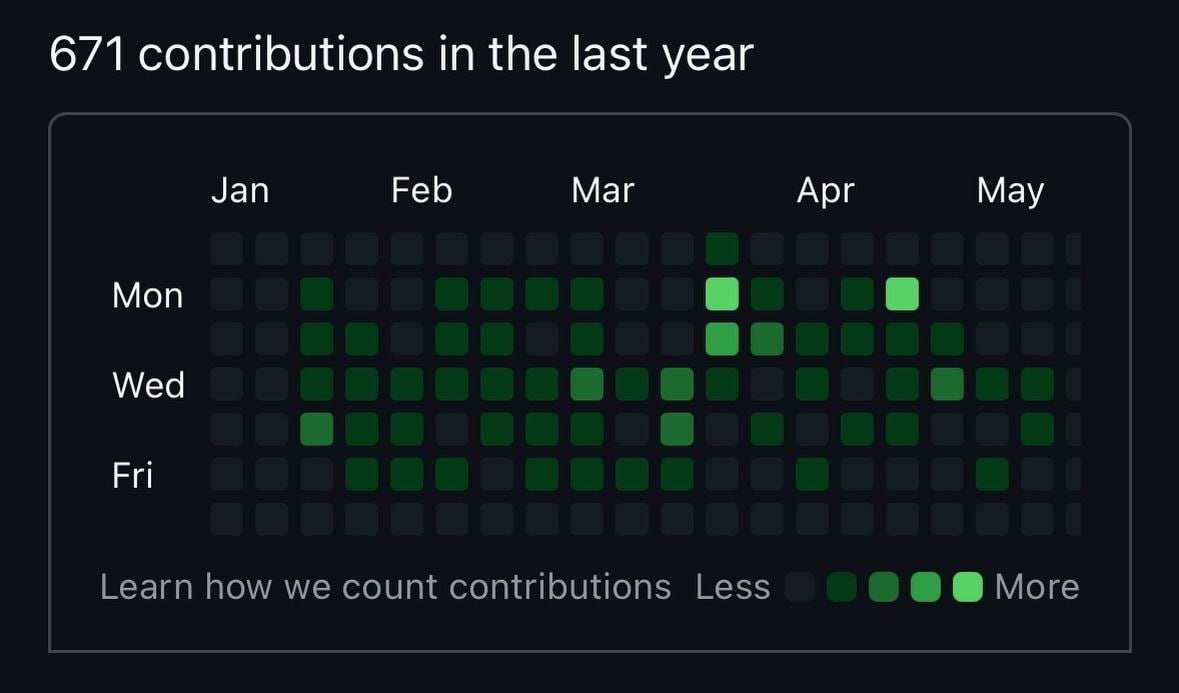
Task: Click the rightmost green Thursday cell in May
Action: tap(1038, 429)
